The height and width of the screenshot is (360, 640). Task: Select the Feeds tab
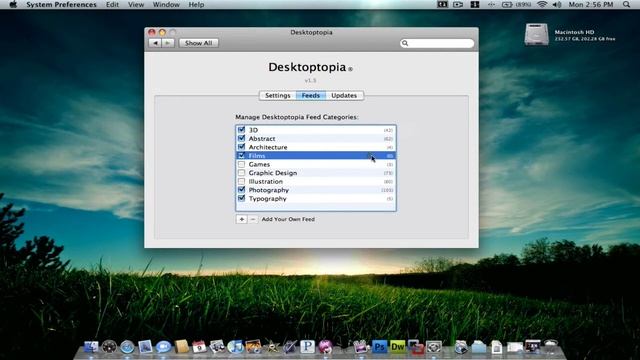[311, 96]
